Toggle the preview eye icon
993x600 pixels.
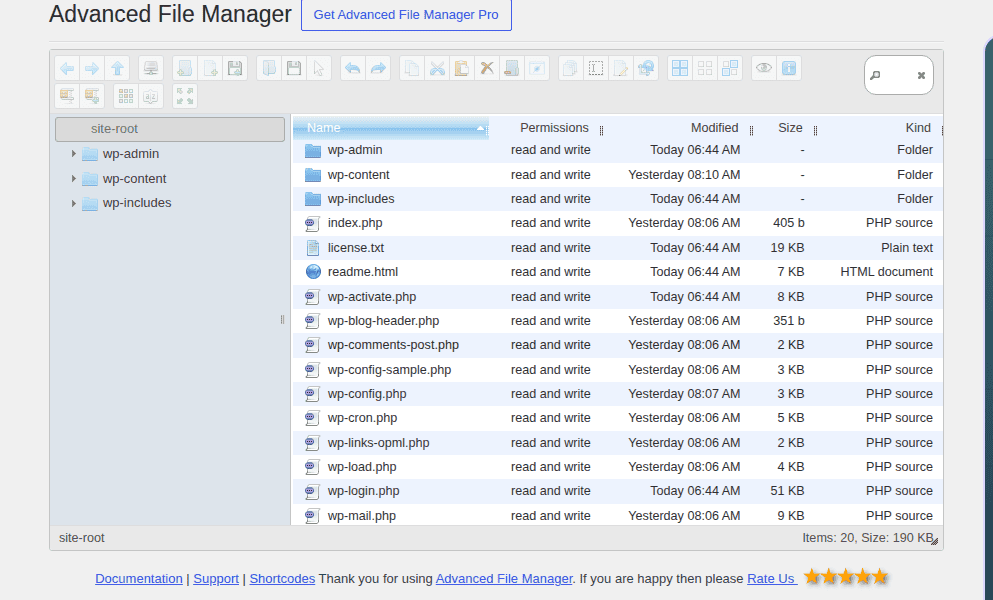(764, 68)
